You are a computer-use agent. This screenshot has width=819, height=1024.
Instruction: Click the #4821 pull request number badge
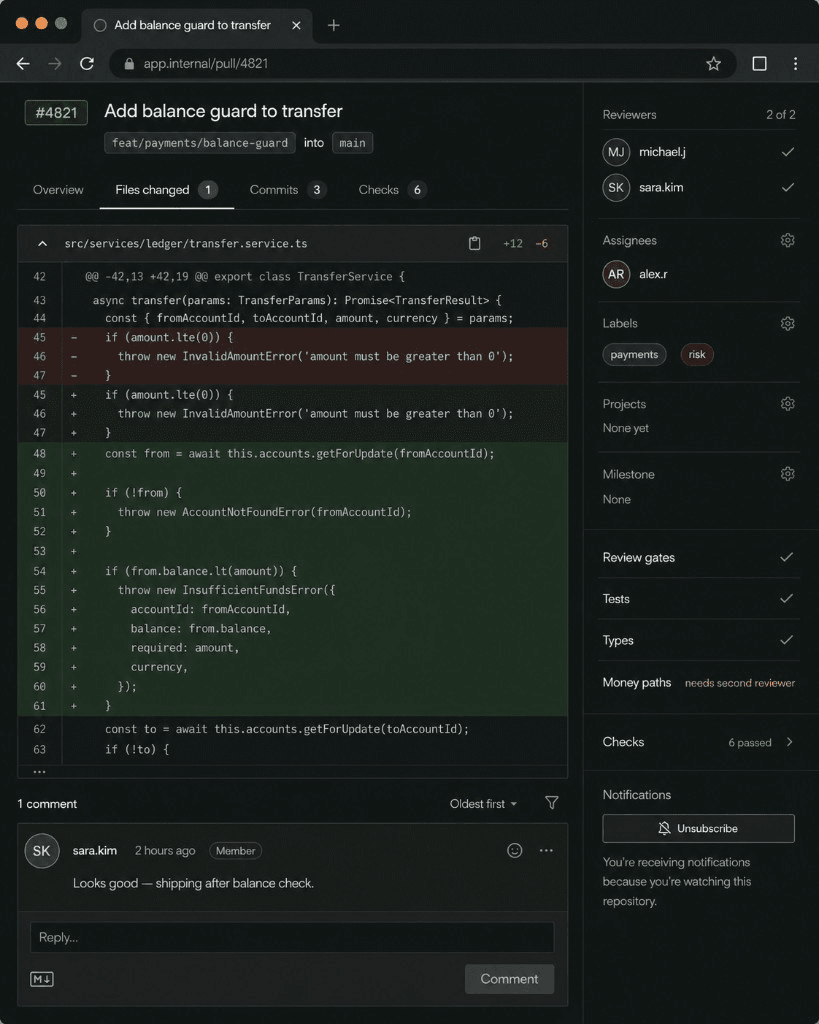[x=56, y=112]
